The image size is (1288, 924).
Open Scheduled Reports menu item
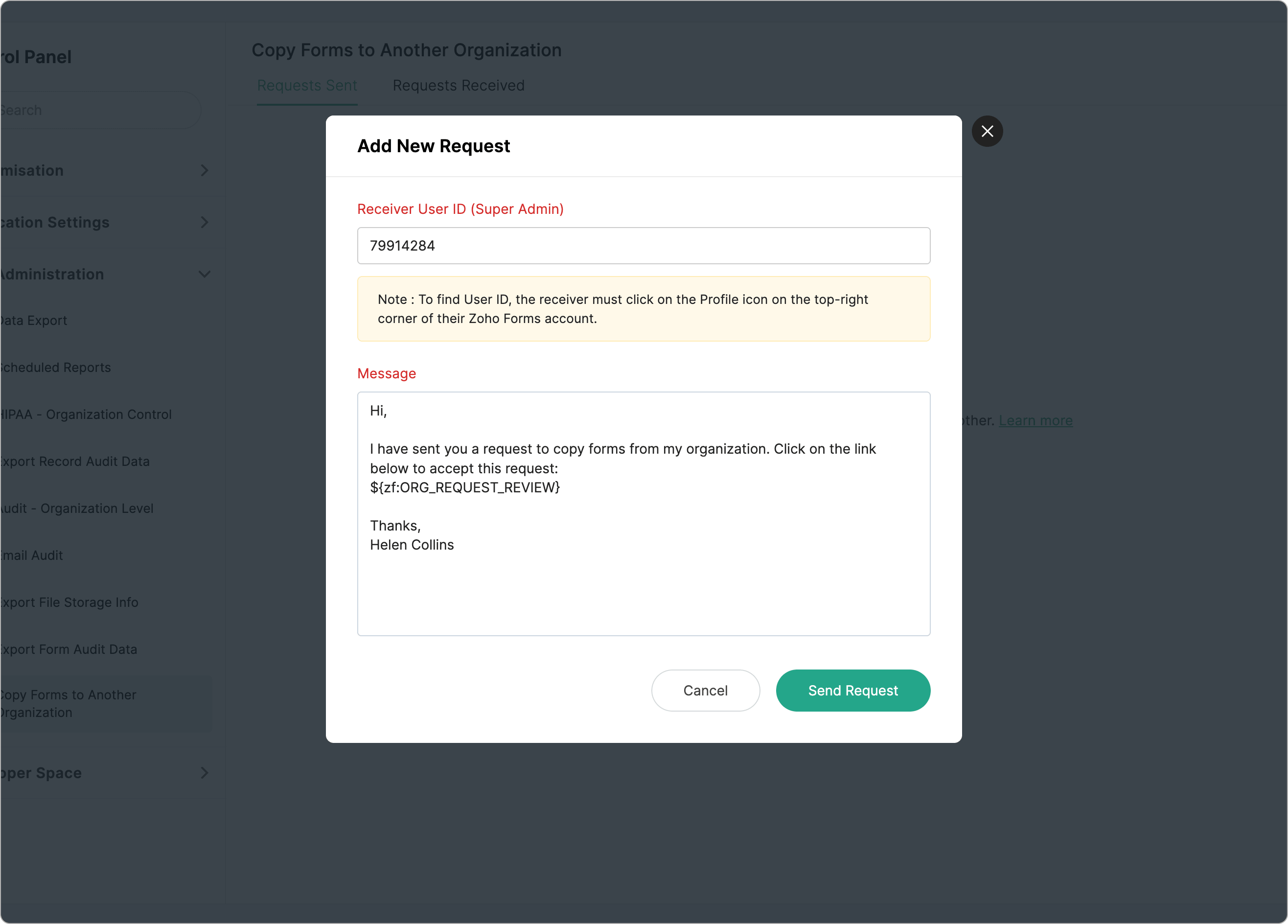click(56, 368)
